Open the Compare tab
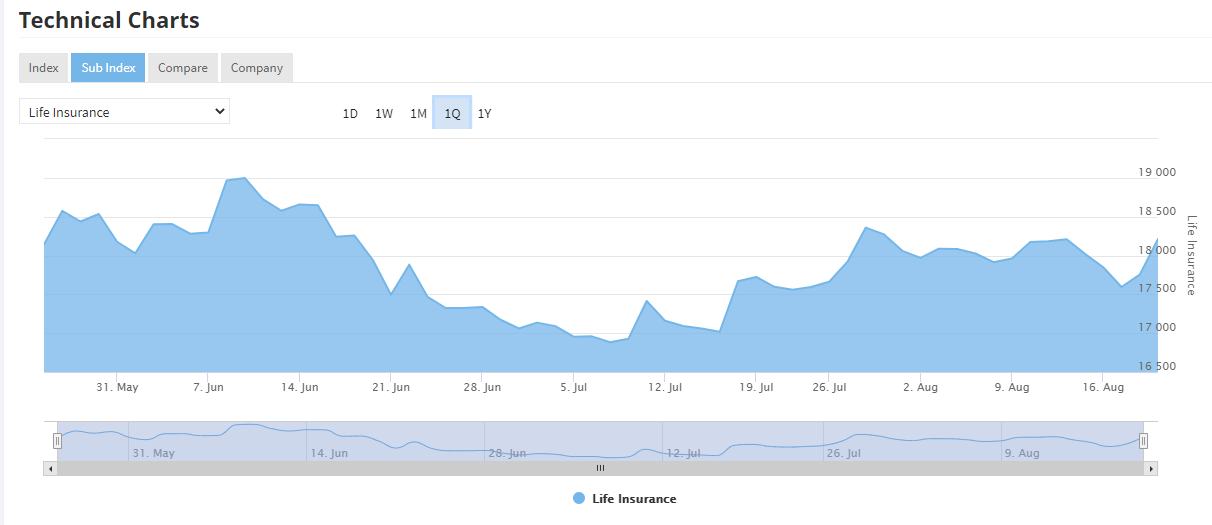 (x=183, y=68)
